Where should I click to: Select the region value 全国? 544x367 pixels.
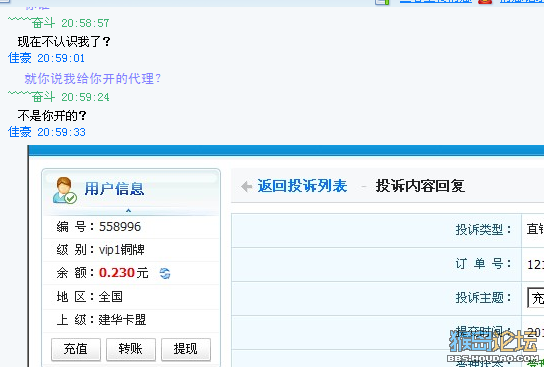point(111,297)
